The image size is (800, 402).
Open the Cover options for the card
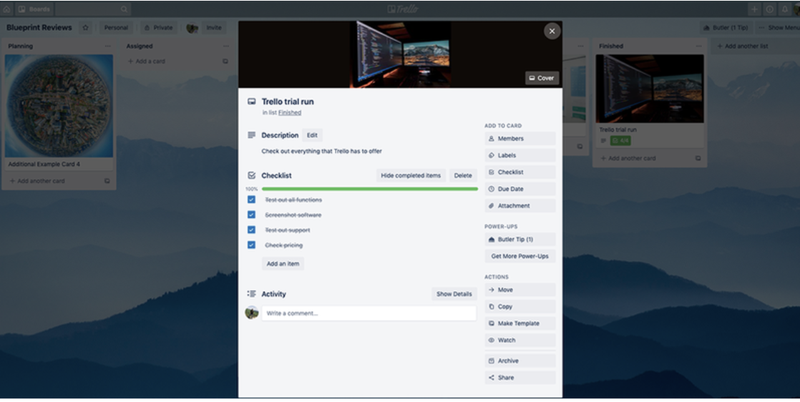(542, 78)
